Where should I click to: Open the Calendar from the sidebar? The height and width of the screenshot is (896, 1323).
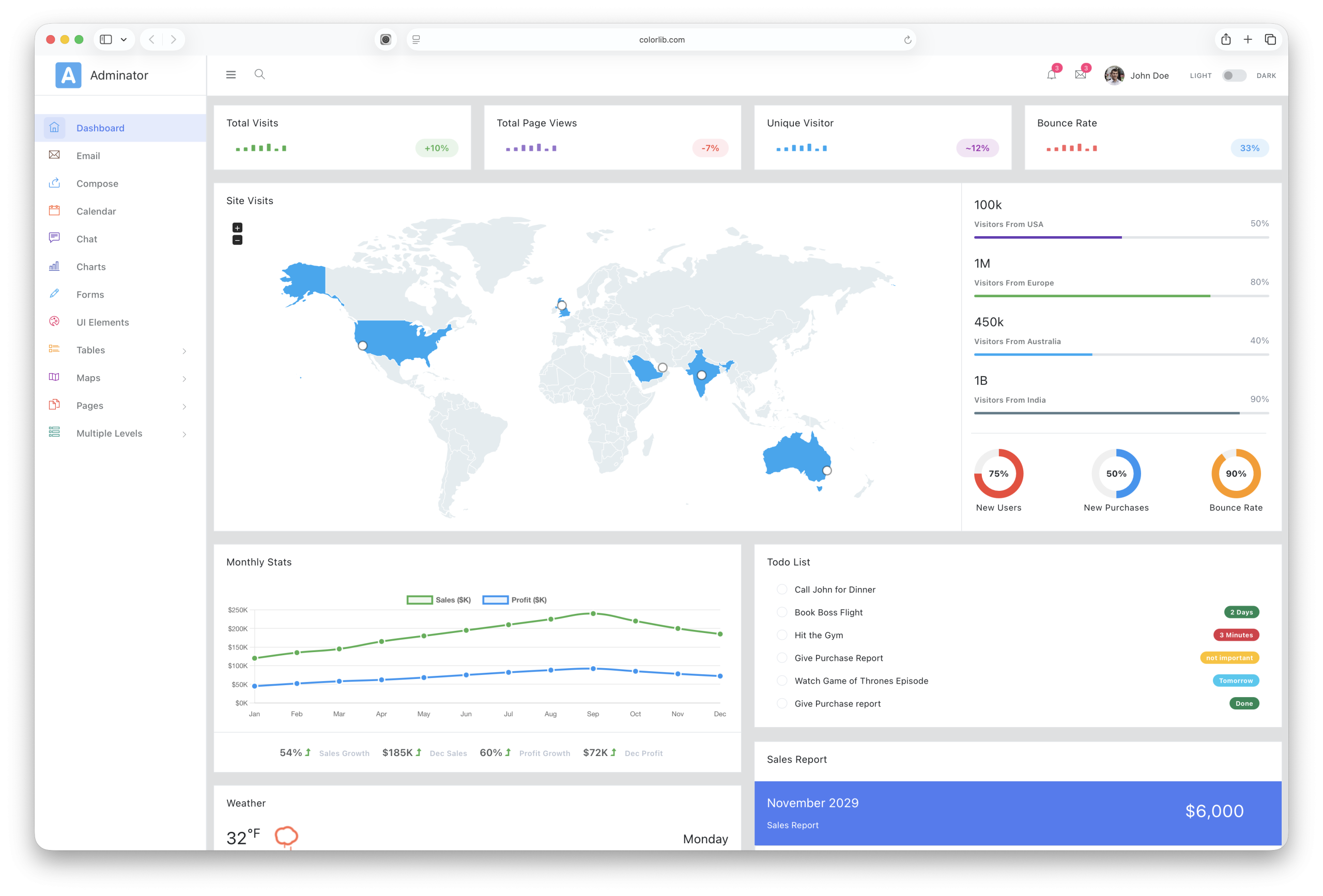tap(96, 211)
